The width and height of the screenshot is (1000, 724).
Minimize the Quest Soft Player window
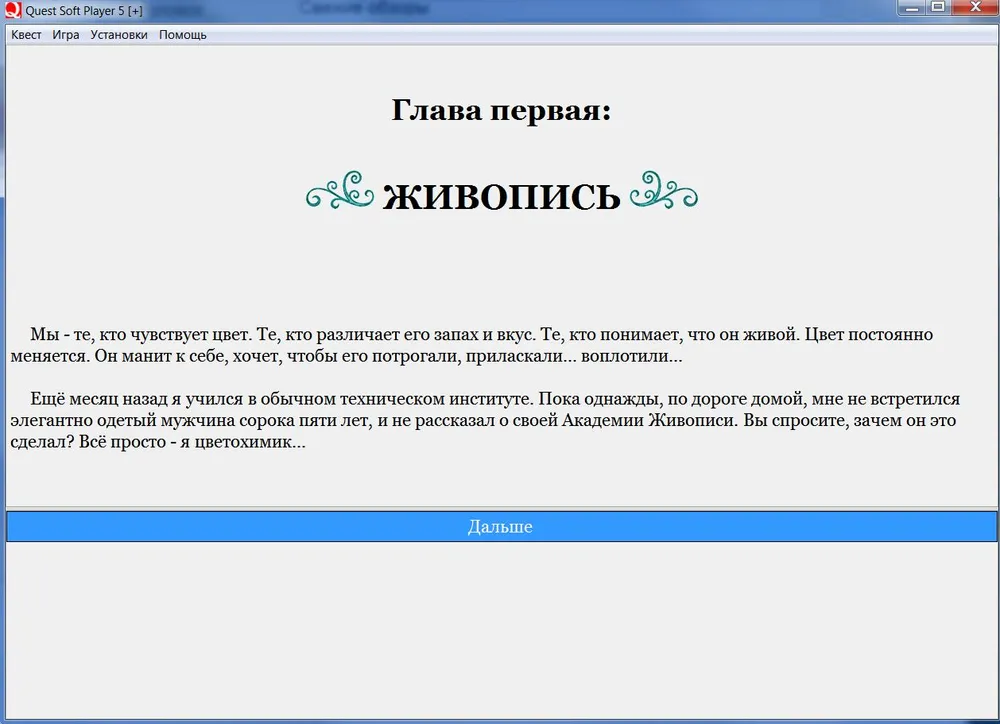tap(911, 8)
